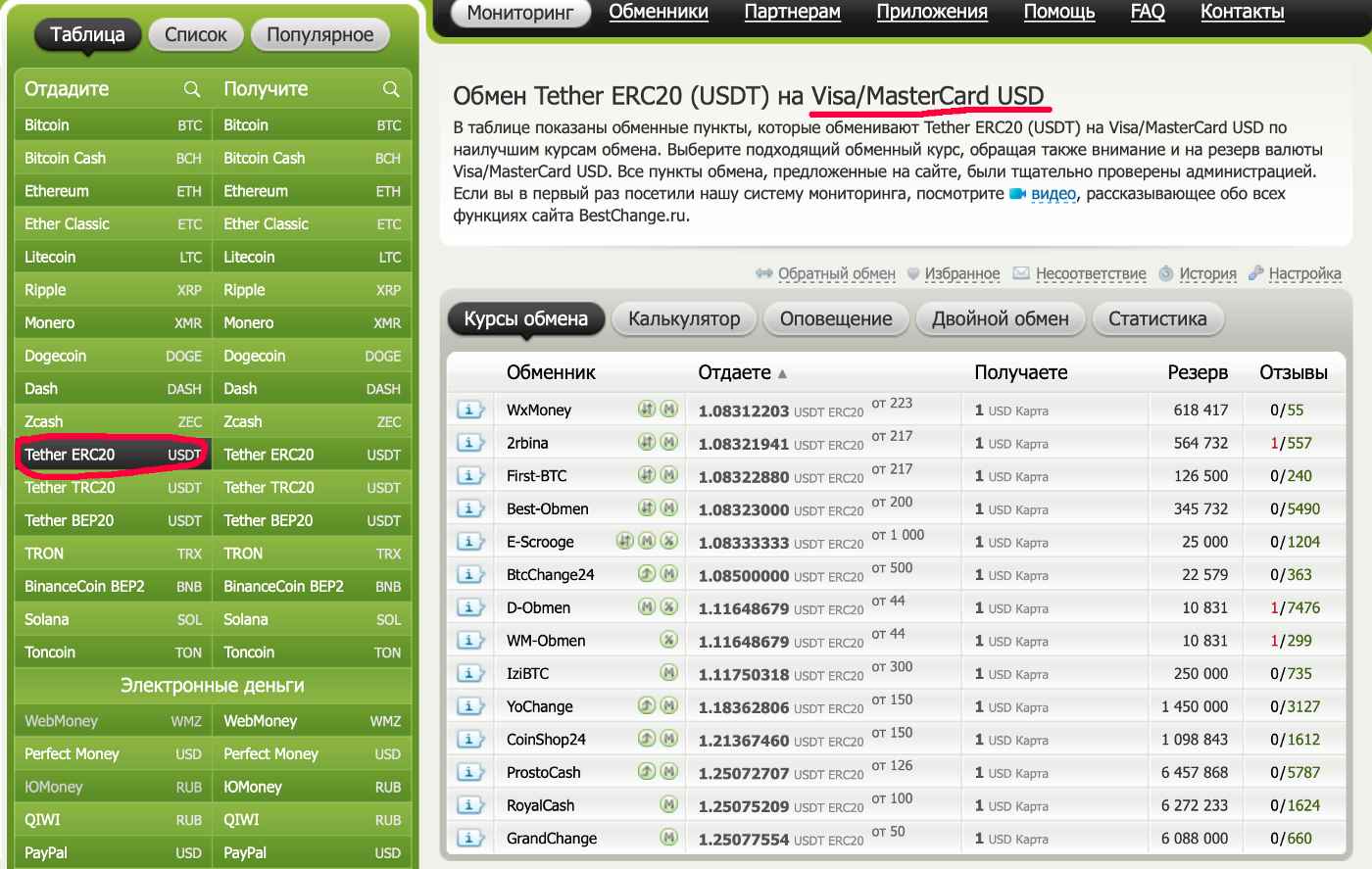Click the up-arrow badge beside ProstoCash

pyautogui.click(x=647, y=772)
